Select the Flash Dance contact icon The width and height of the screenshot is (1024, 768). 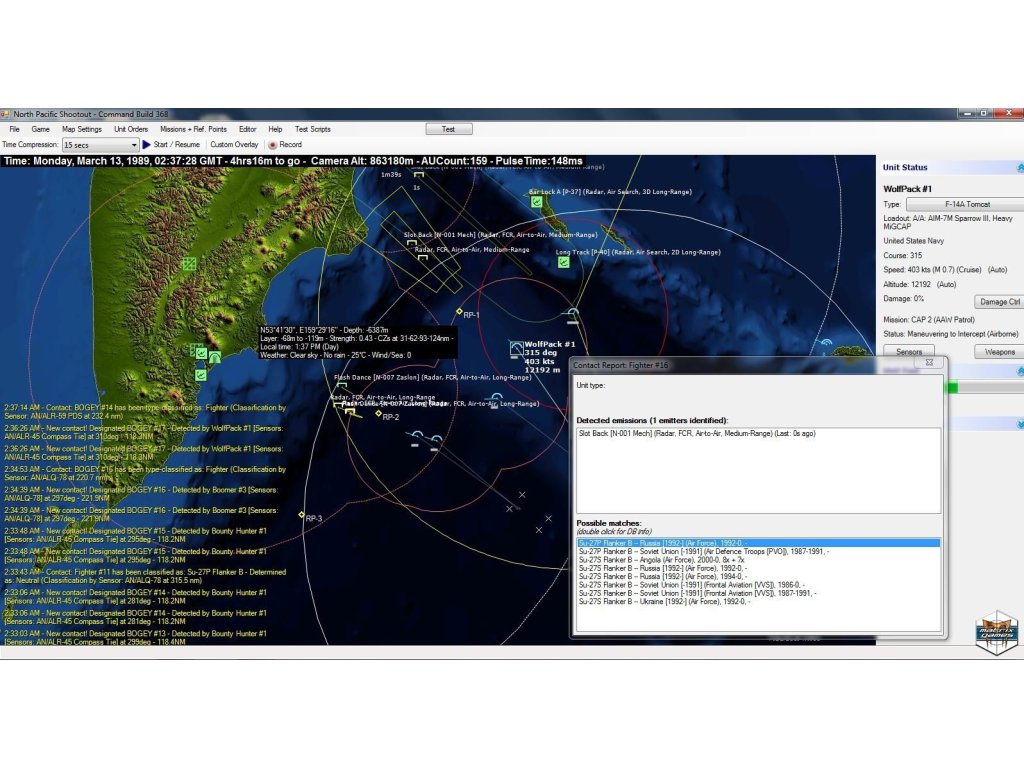[x=342, y=386]
